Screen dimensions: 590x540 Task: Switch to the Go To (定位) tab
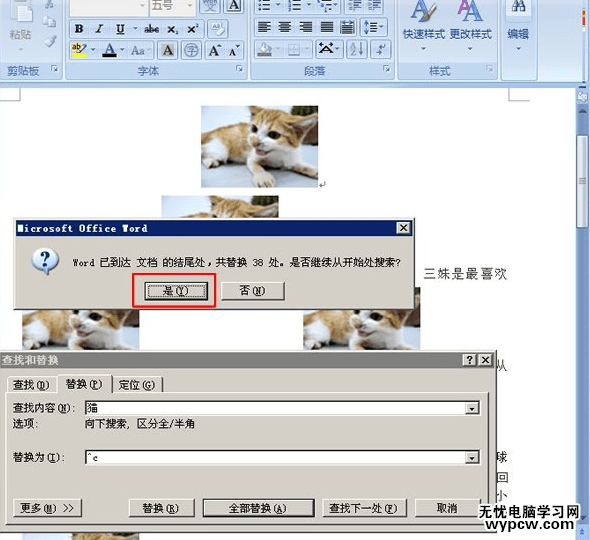tap(137, 385)
